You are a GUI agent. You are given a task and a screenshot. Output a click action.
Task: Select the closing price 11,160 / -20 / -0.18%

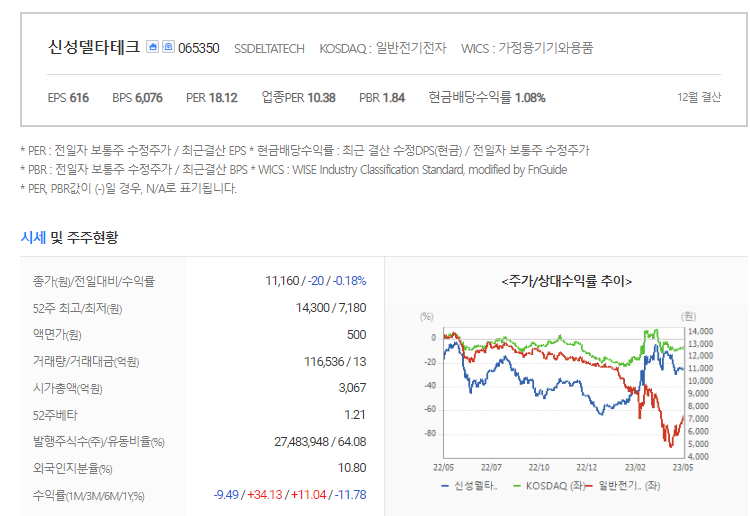(x=316, y=281)
